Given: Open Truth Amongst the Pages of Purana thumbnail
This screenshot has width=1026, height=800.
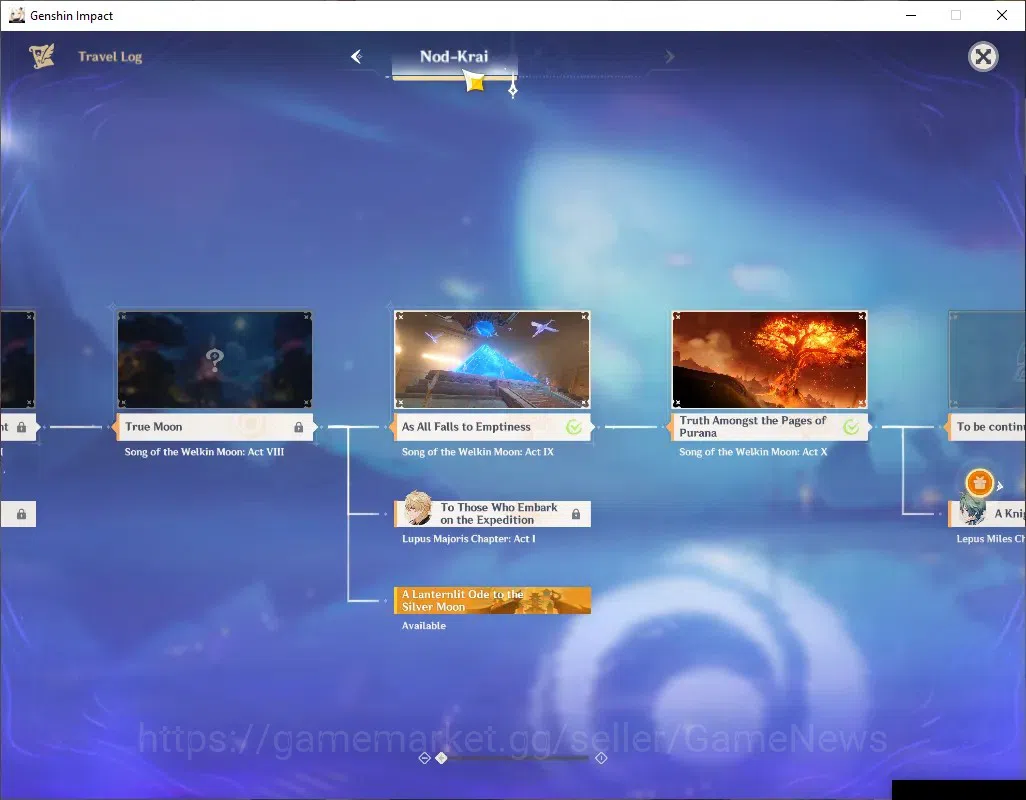Looking at the screenshot, I should (x=770, y=360).
